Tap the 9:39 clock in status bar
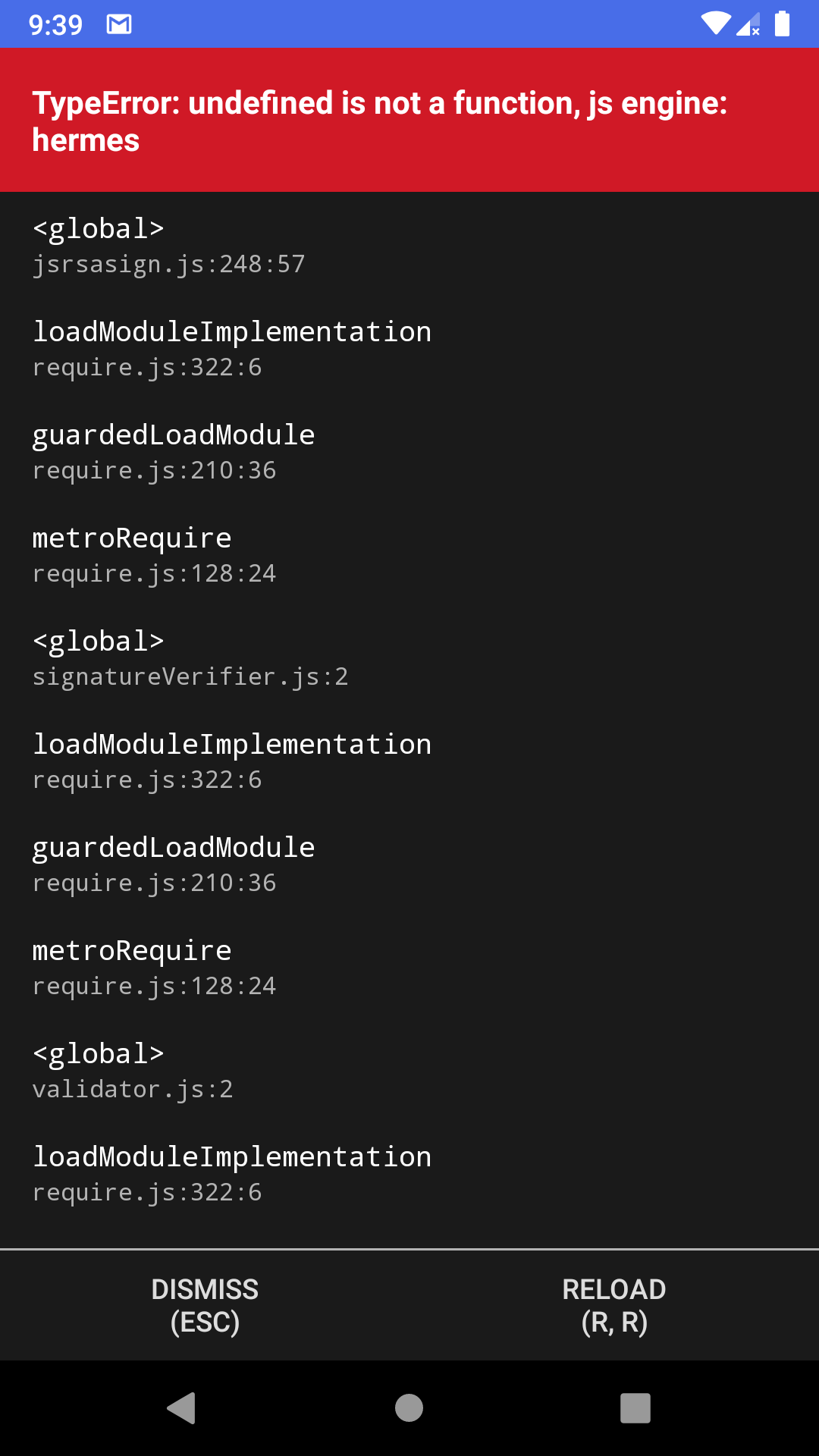Viewport: 819px width, 1456px height. 55,25
